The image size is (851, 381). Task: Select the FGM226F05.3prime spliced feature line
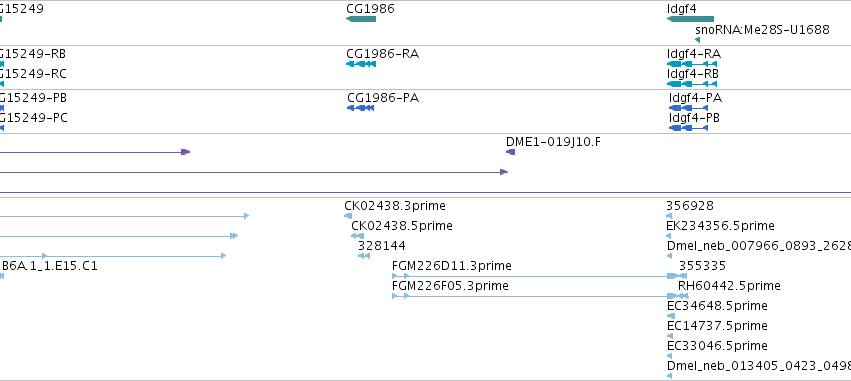pyautogui.click(x=540, y=296)
